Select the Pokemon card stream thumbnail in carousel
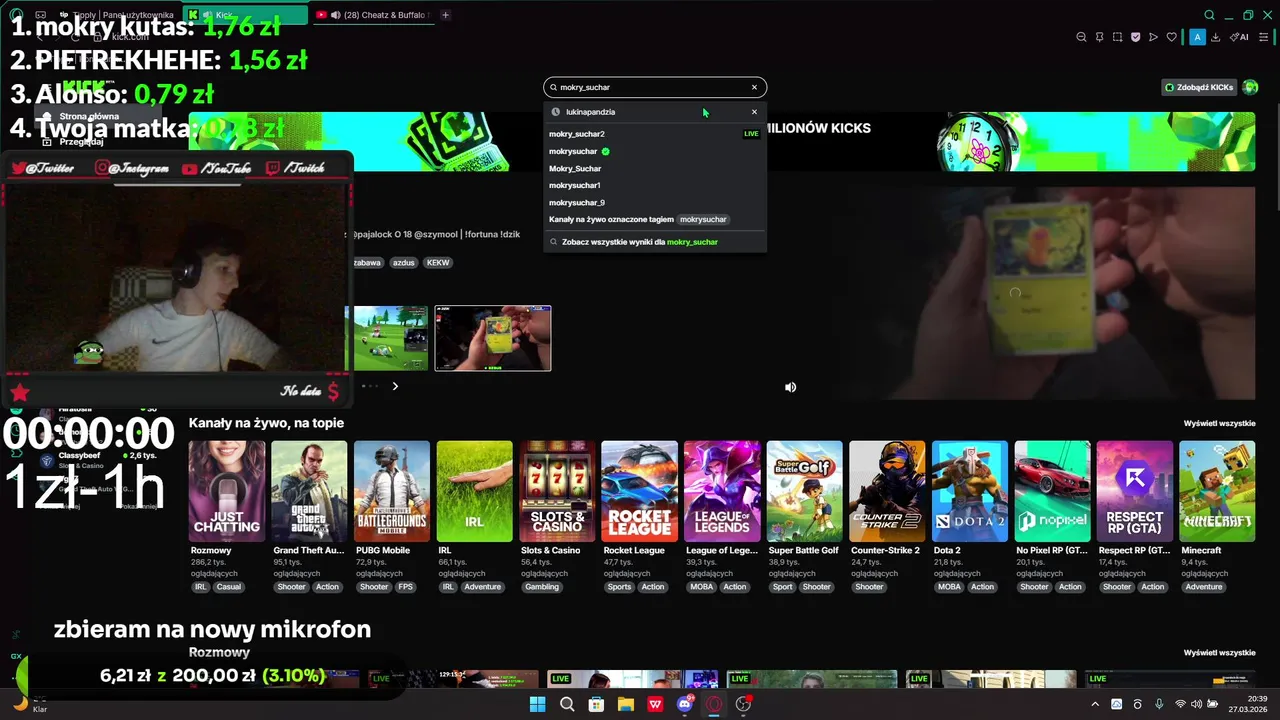The height and width of the screenshot is (720, 1280). tap(493, 338)
